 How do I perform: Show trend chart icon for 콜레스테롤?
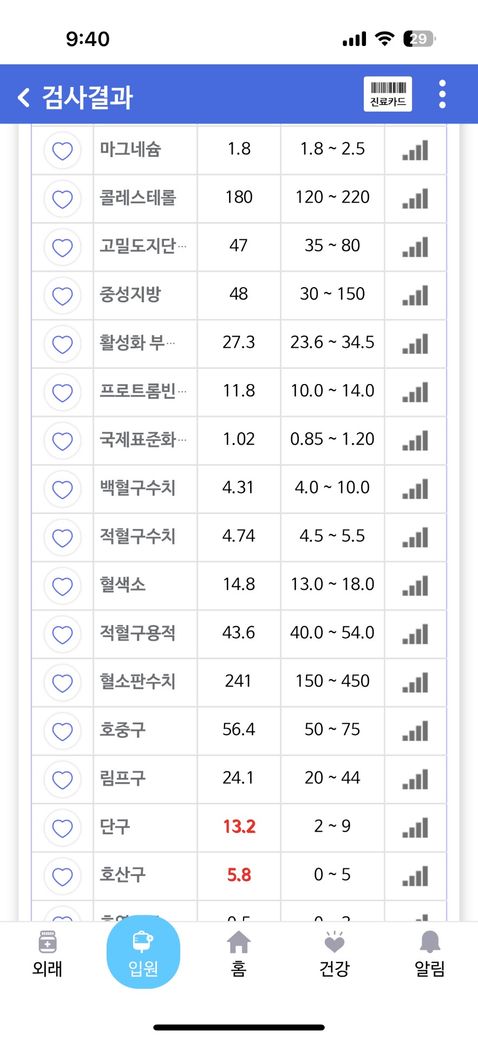415,198
